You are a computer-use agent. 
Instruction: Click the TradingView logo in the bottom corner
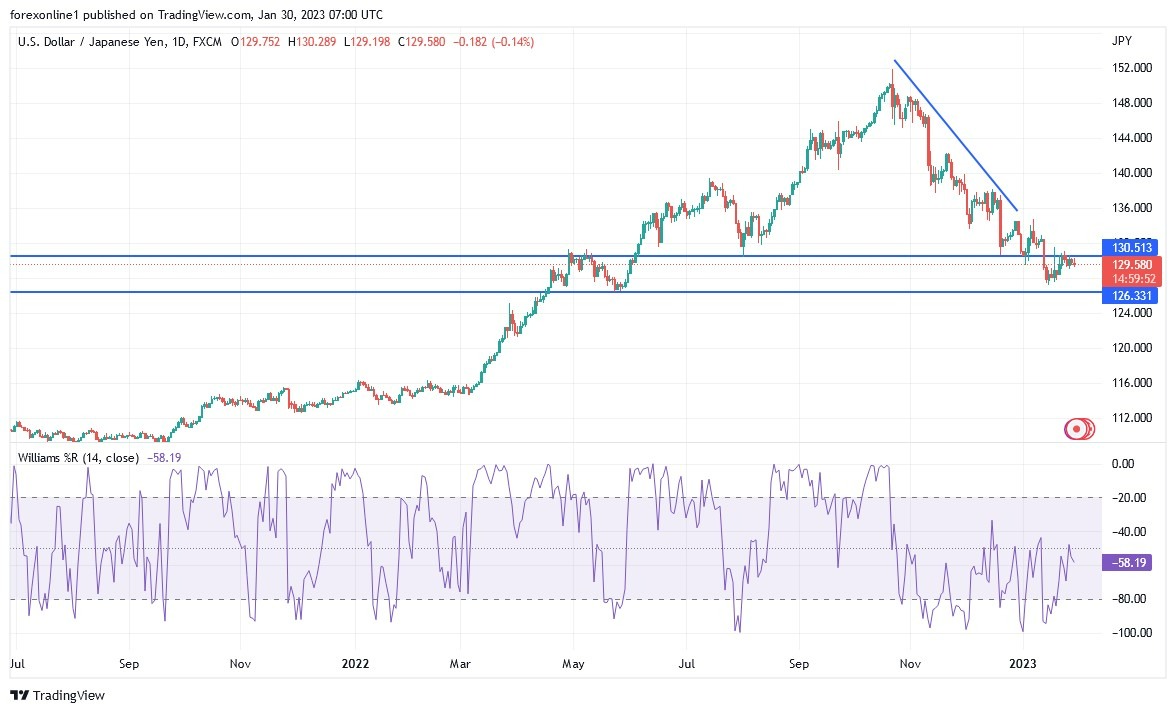pyautogui.click(x=60, y=695)
